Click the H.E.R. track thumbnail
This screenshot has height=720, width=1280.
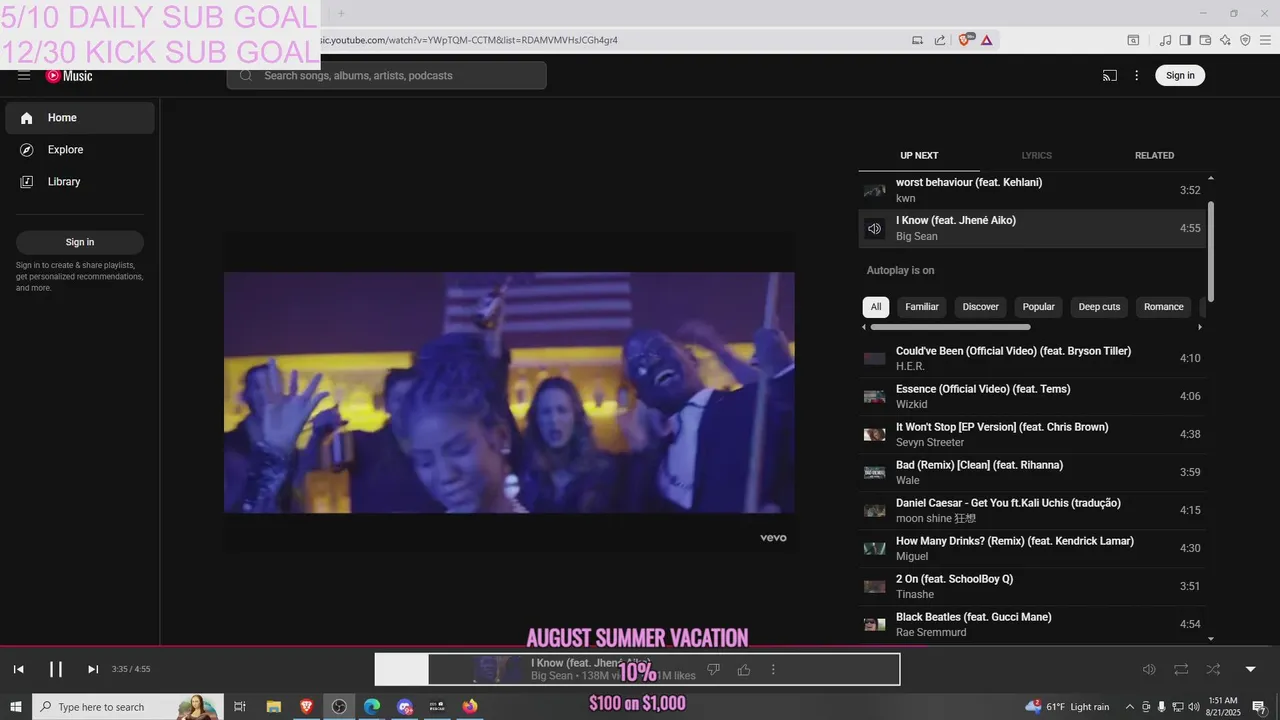coord(875,359)
